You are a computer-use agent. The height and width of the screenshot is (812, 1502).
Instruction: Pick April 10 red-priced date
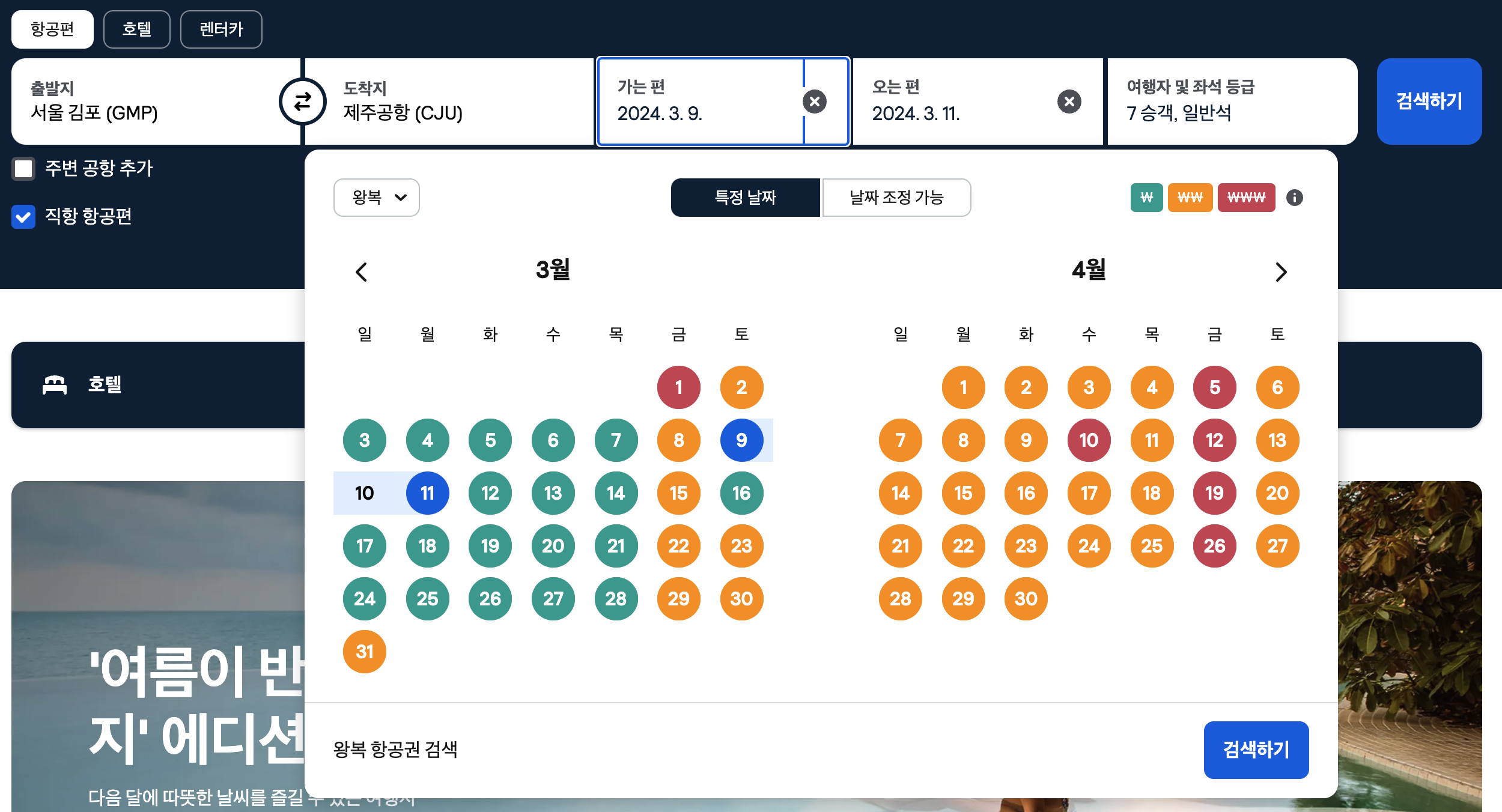[1089, 440]
